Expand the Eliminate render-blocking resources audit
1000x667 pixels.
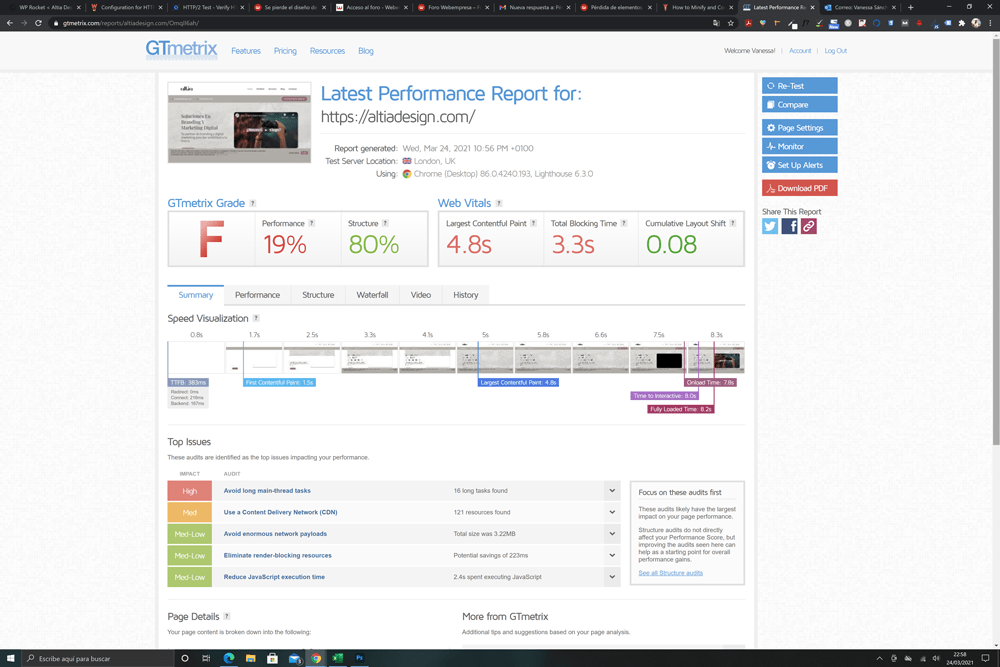pos(612,555)
